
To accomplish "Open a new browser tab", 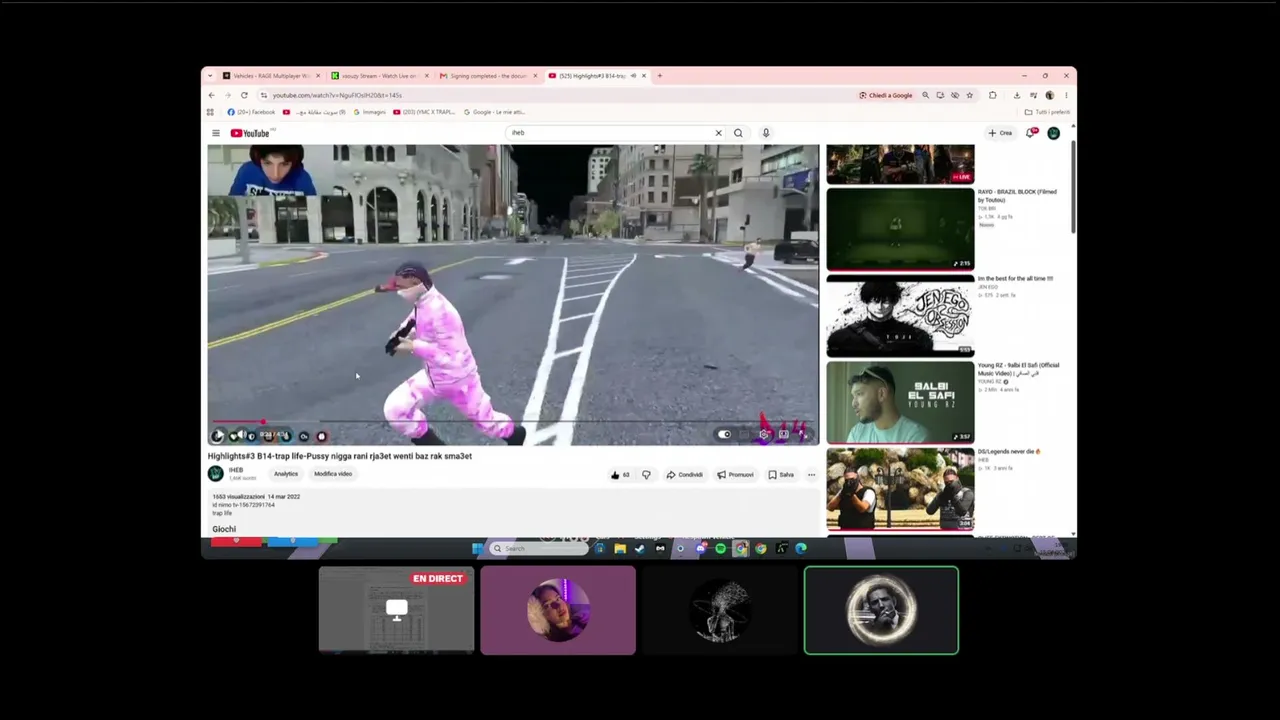I will (x=660, y=76).
